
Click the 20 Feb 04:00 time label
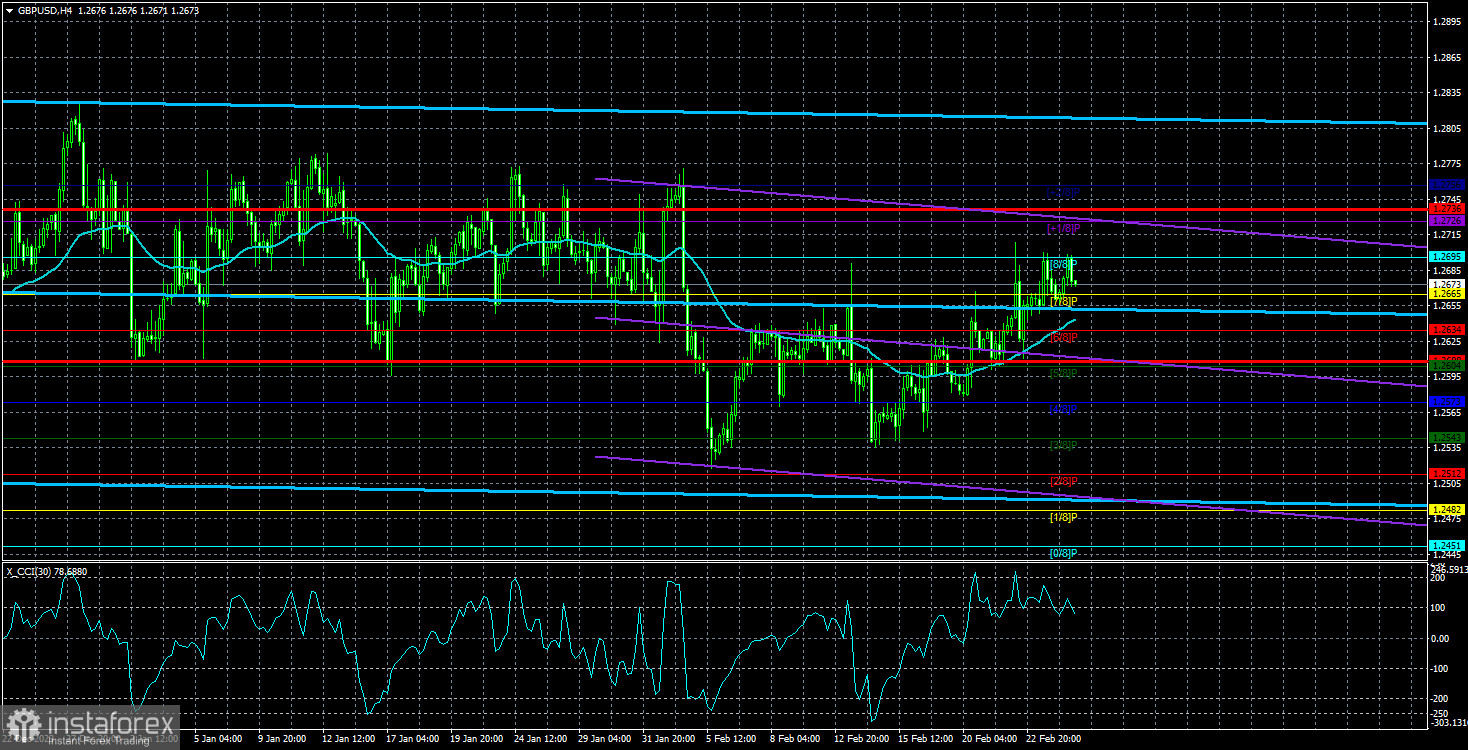tap(991, 739)
